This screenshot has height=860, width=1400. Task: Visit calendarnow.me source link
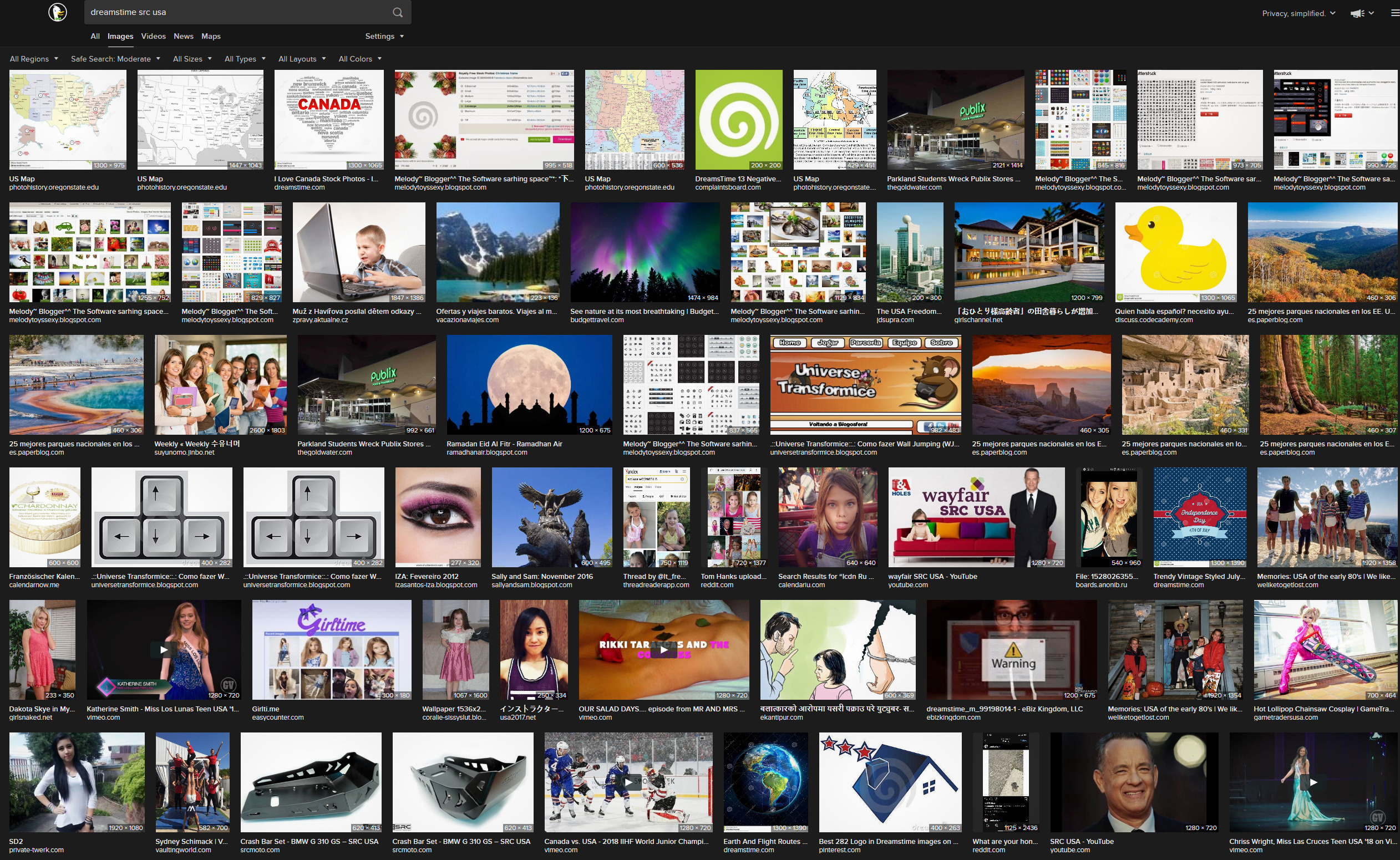tap(34, 585)
